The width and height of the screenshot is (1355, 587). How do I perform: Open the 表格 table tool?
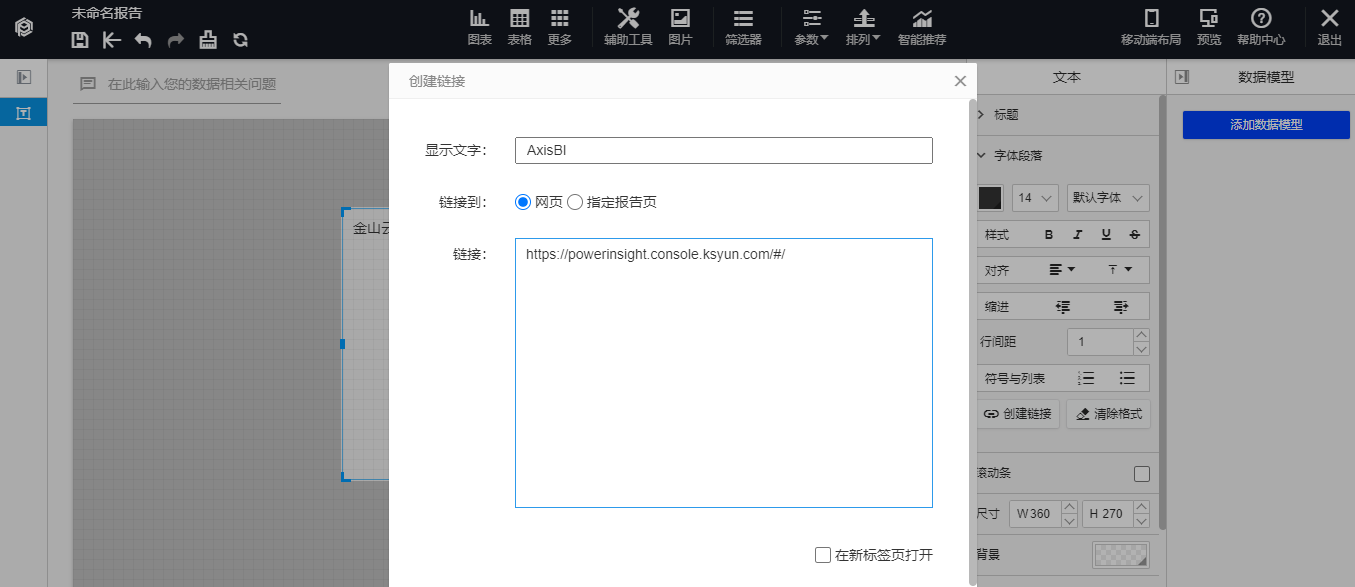(520, 27)
